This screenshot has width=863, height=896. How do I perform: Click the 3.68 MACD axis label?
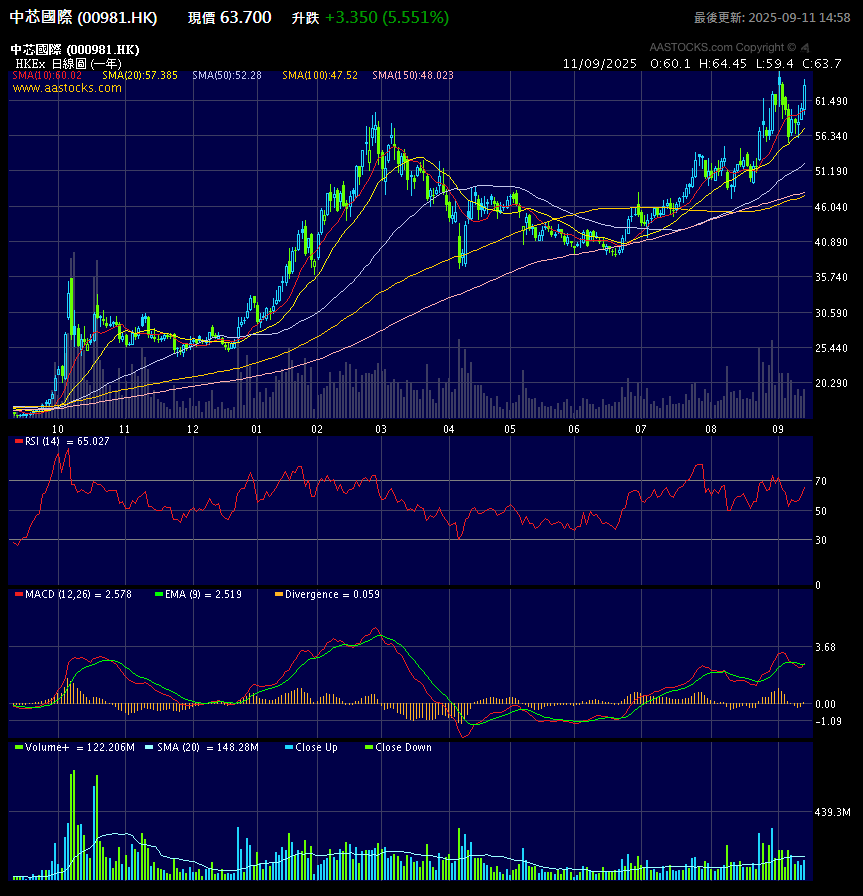pyautogui.click(x=825, y=647)
